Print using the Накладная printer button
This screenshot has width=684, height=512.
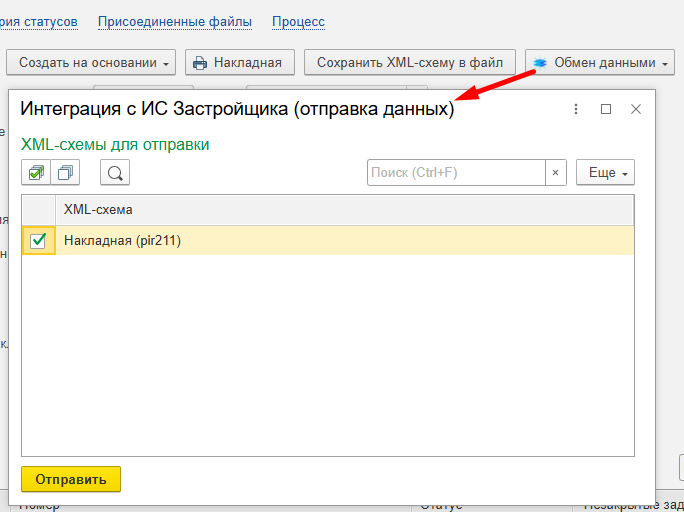tap(239, 63)
